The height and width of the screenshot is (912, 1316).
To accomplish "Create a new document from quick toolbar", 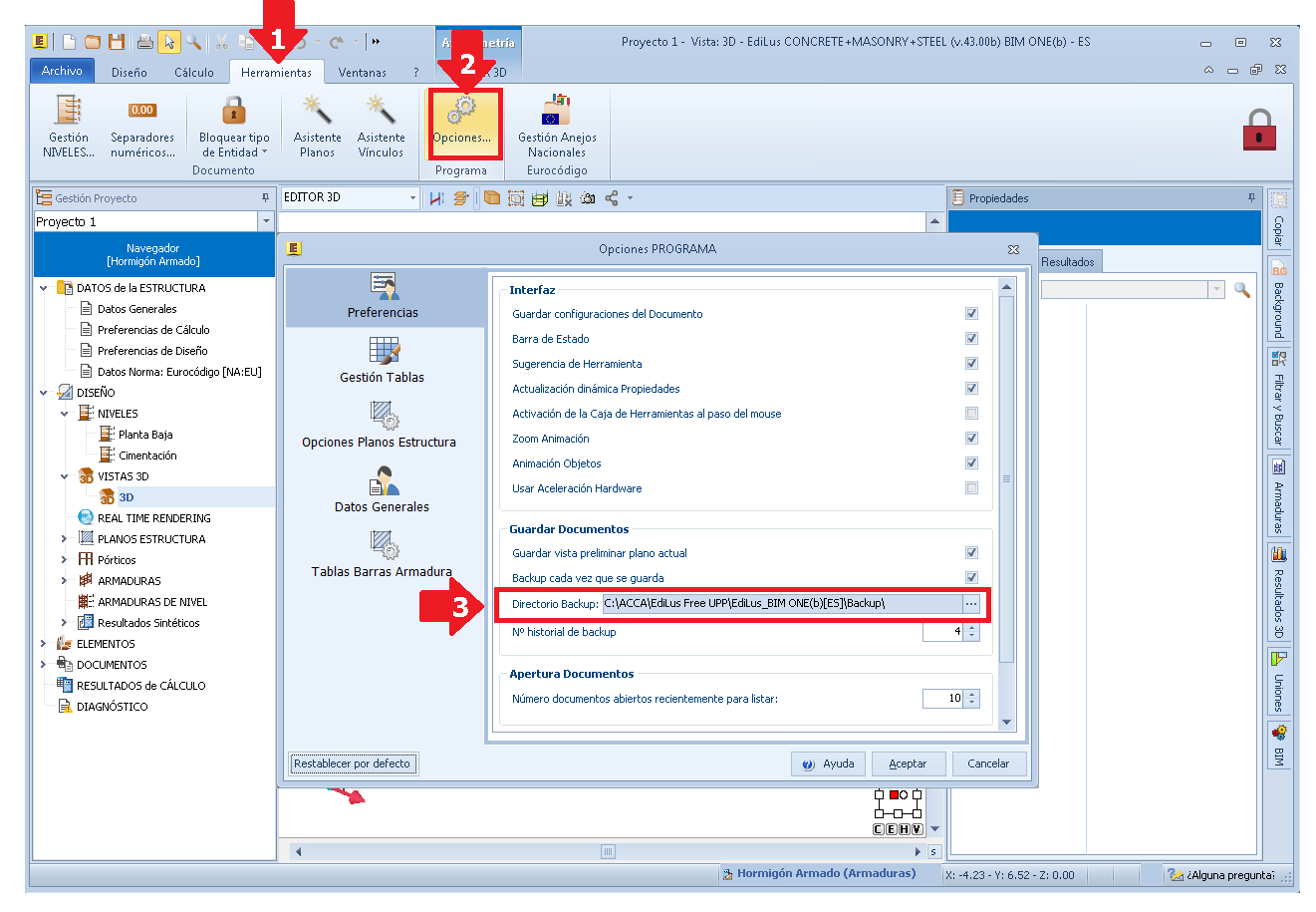I will pos(69,42).
